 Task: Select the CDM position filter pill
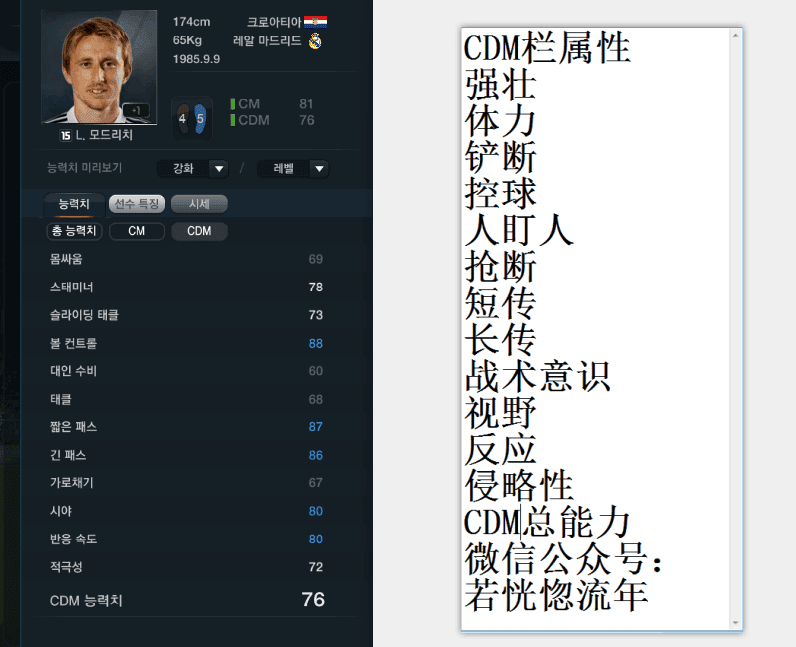click(199, 231)
